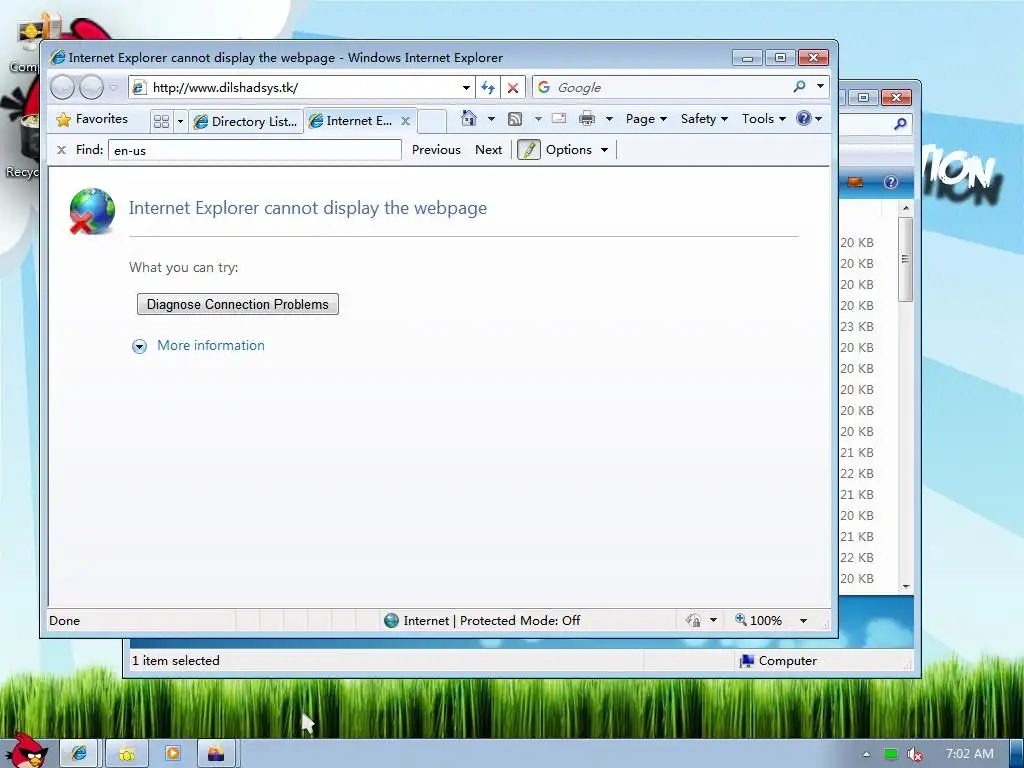Screen dimensions: 1024x768
Task: Click the Angry Birds Start button
Action: point(27,751)
